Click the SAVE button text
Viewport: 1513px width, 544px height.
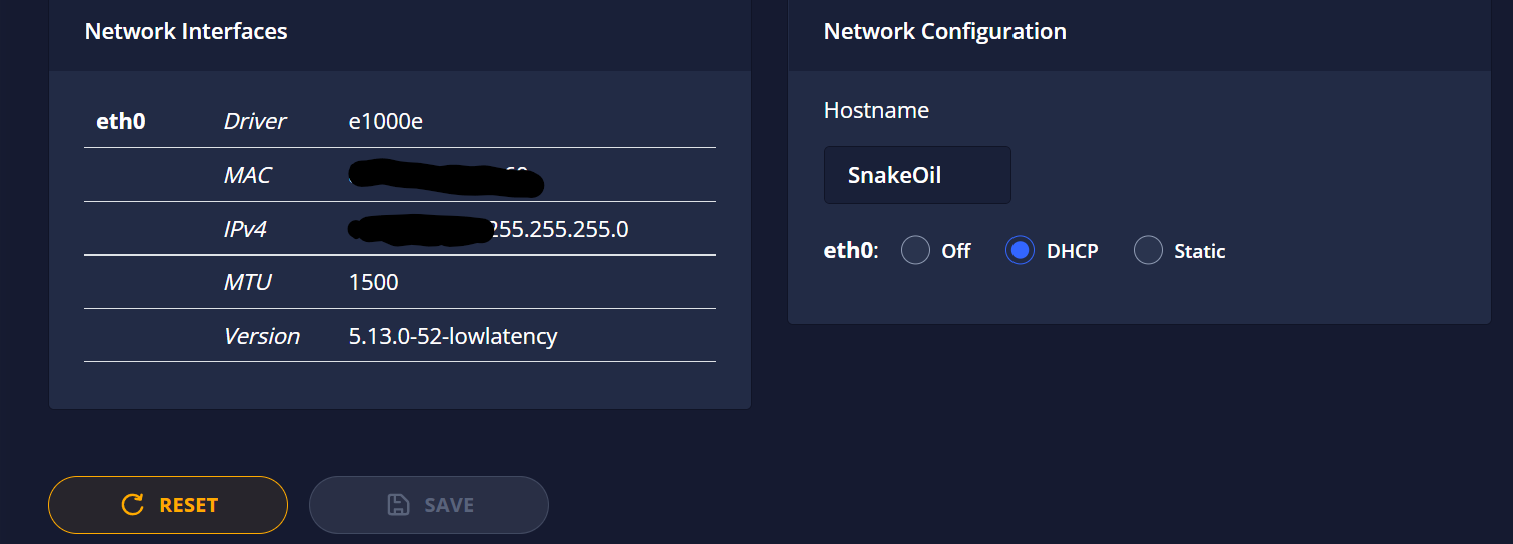449,505
